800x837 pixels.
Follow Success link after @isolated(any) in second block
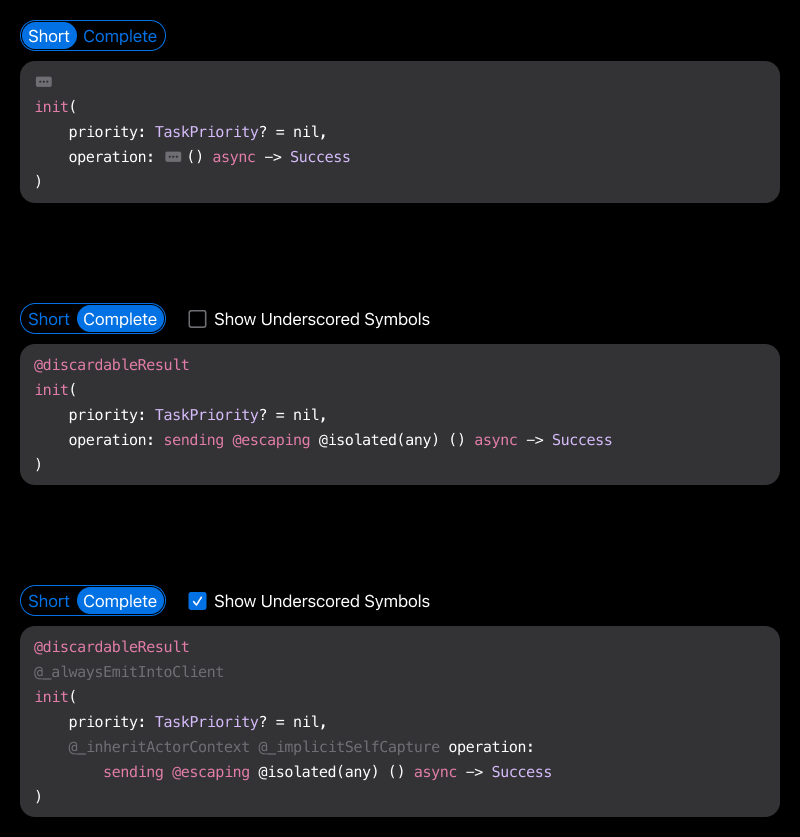coord(582,440)
